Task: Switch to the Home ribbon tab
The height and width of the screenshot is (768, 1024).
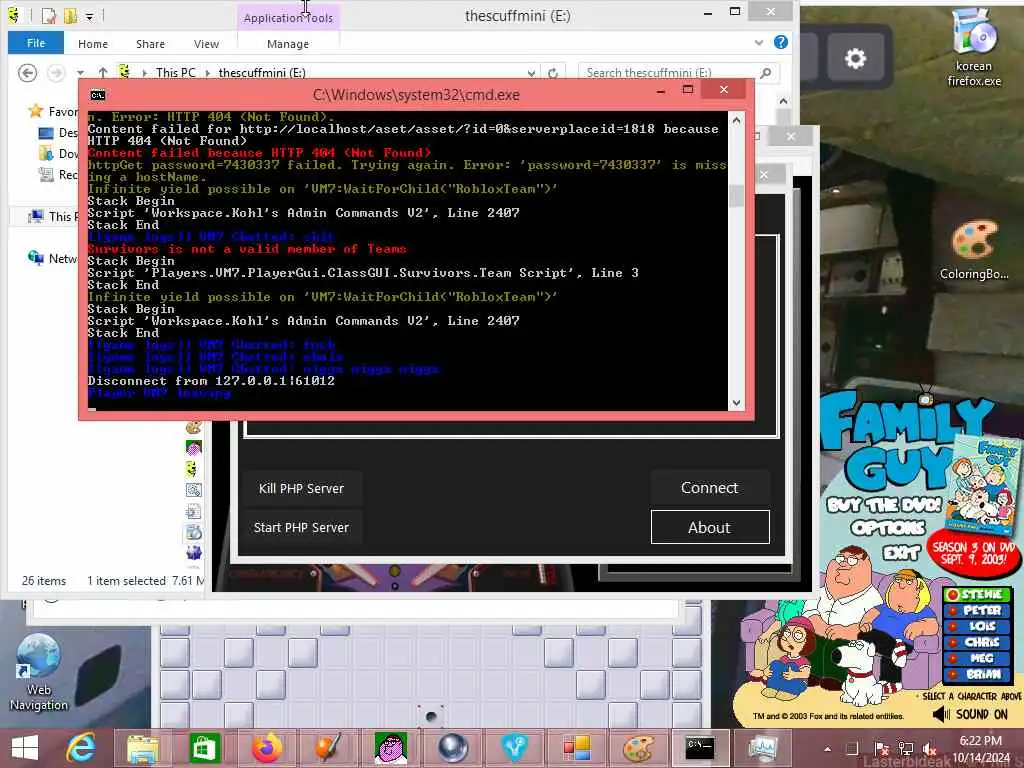Action: click(93, 44)
